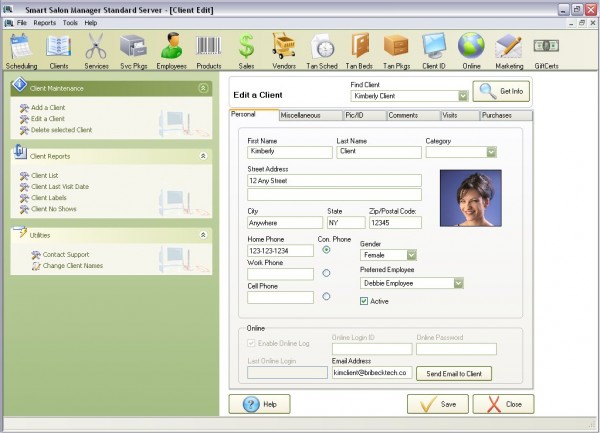
Task: Click the Send Email to Client button
Action: [x=454, y=373]
